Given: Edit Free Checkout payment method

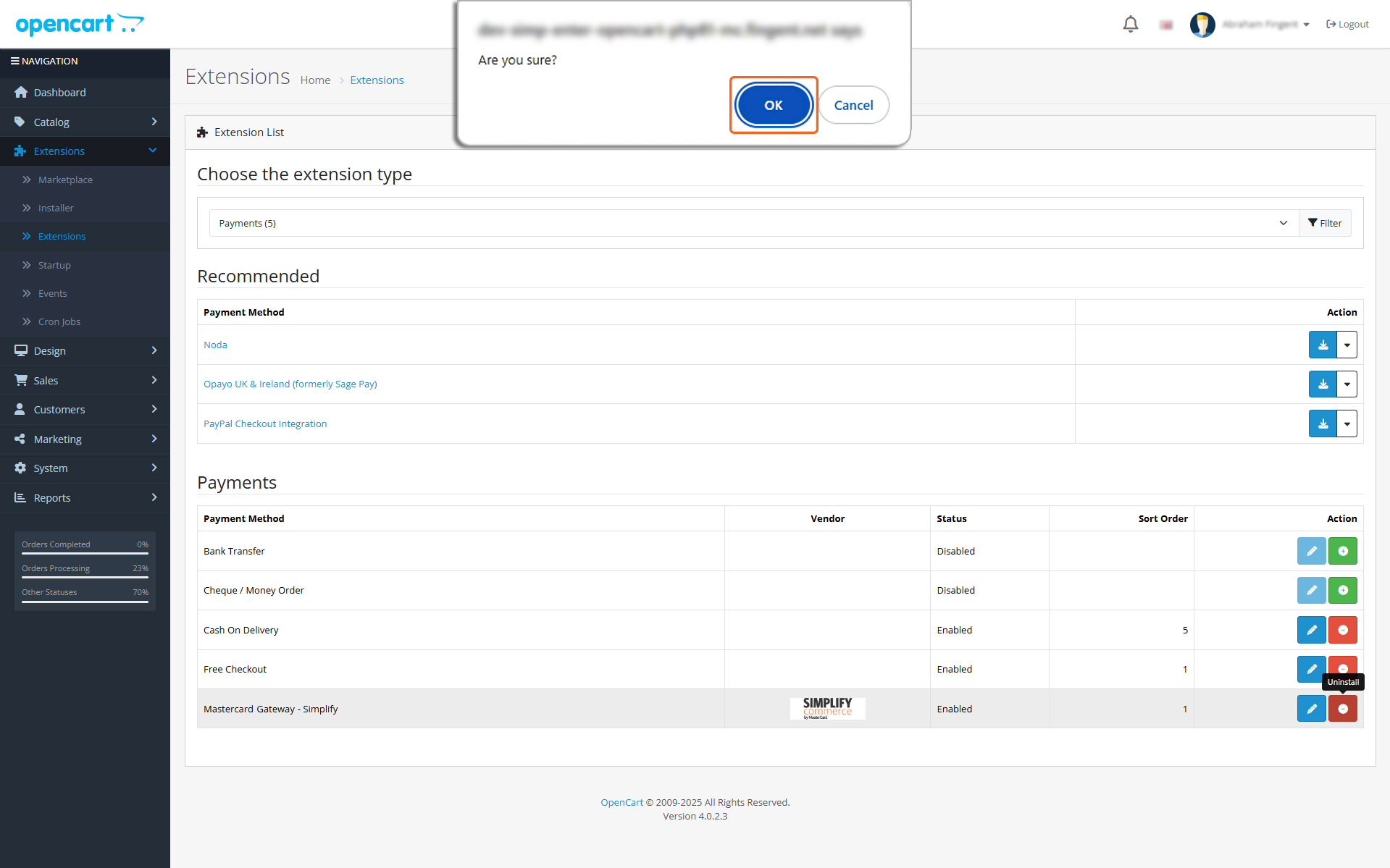Looking at the screenshot, I should click(x=1311, y=669).
